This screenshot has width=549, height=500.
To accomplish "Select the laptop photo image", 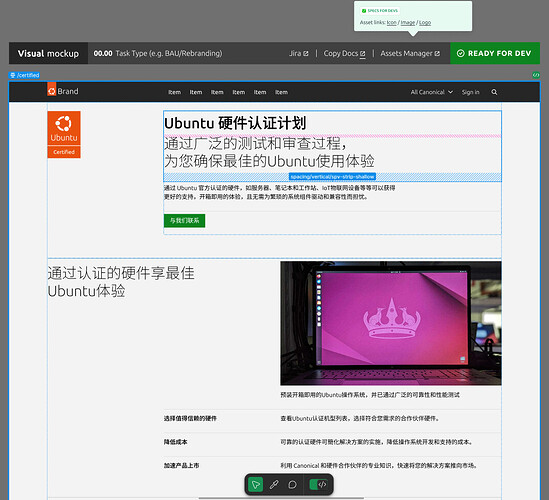I will tap(391, 323).
